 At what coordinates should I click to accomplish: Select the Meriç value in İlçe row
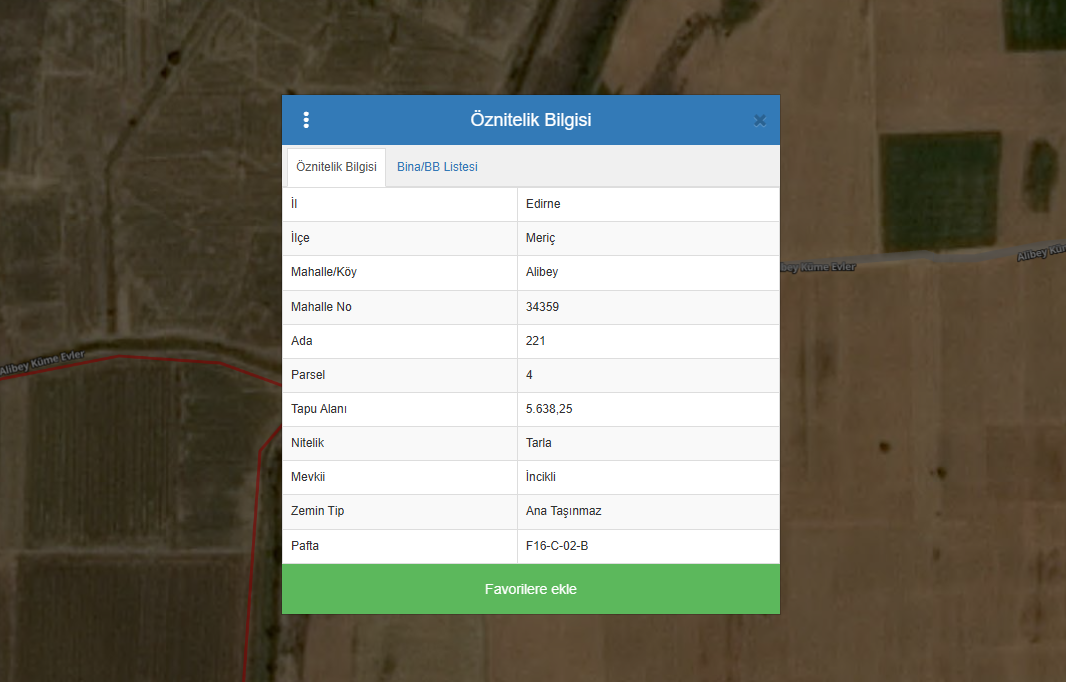pos(540,238)
